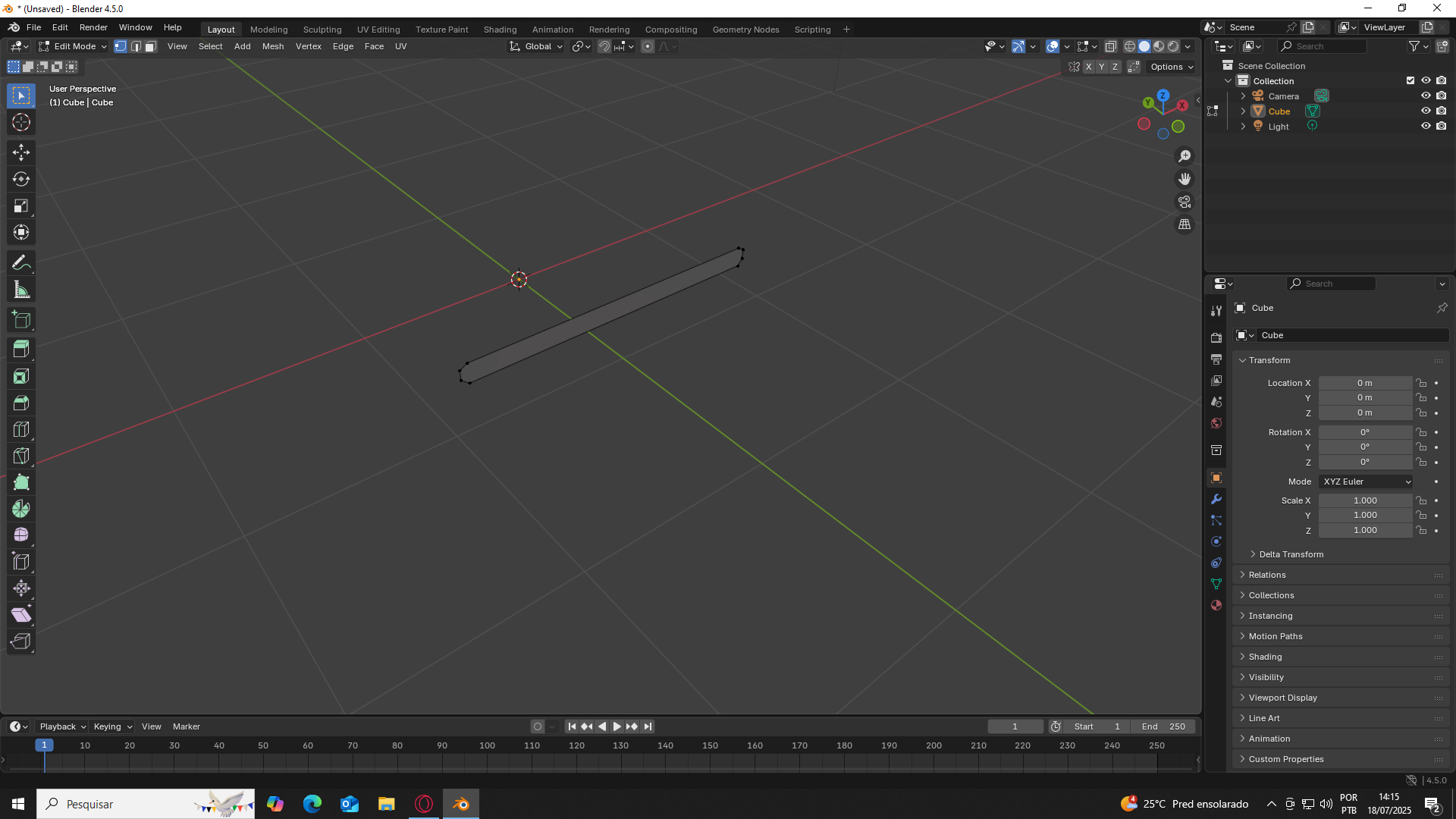Open the Sculpting workspace tab
This screenshot has height=819, width=1456.
click(322, 30)
